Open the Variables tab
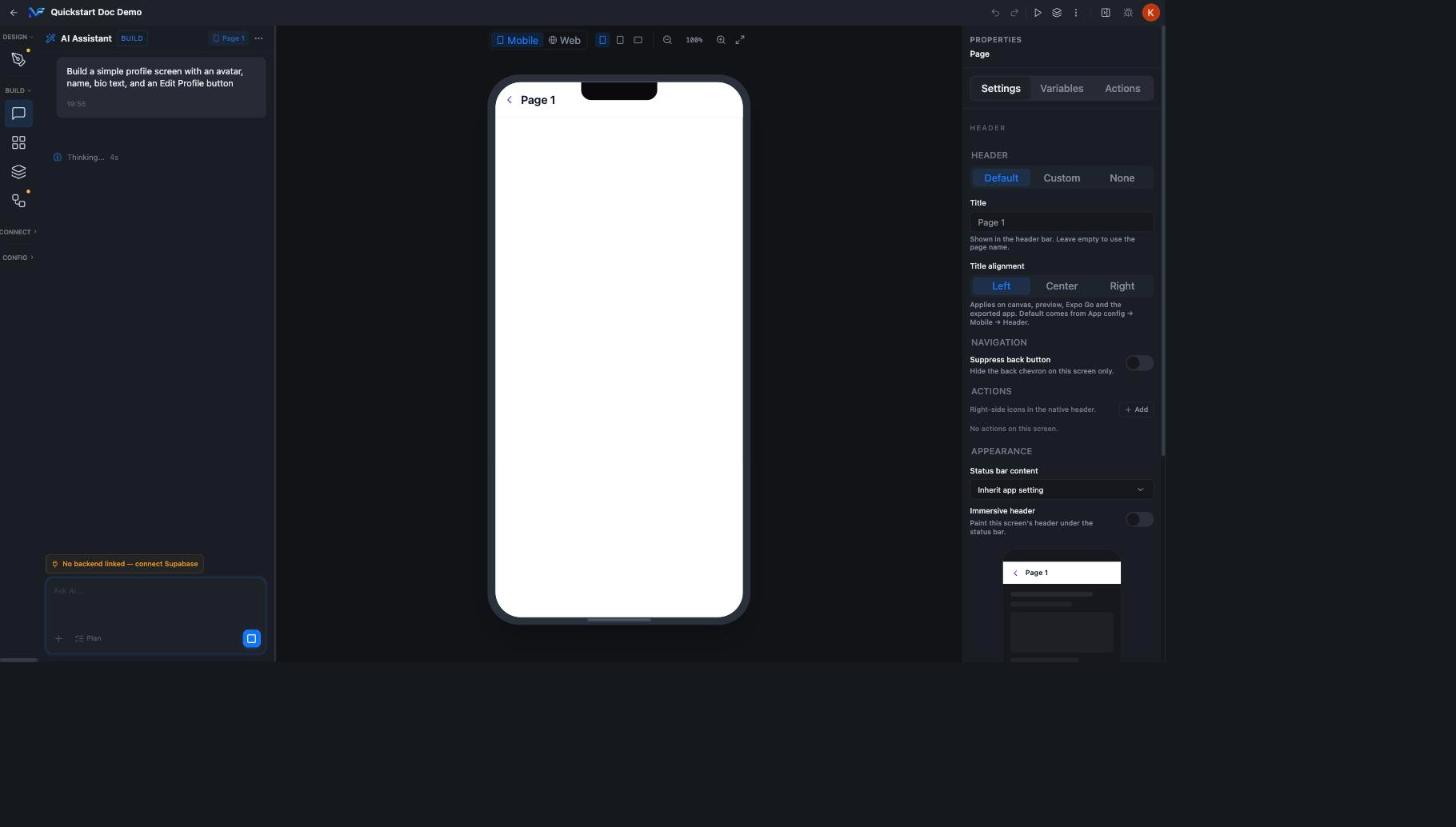 [1061, 88]
